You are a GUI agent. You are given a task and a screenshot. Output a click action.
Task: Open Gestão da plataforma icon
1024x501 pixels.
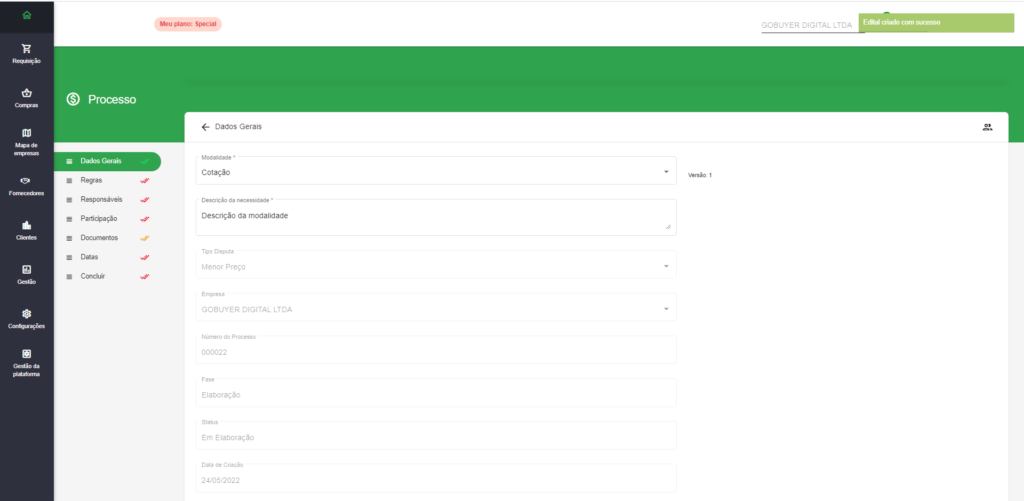point(27,353)
